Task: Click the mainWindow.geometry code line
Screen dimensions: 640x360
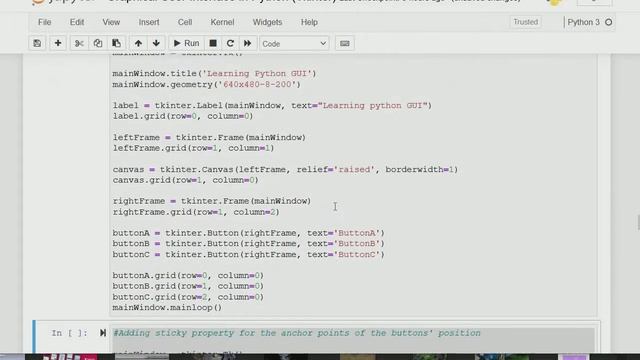Action: click(x=207, y=84)
